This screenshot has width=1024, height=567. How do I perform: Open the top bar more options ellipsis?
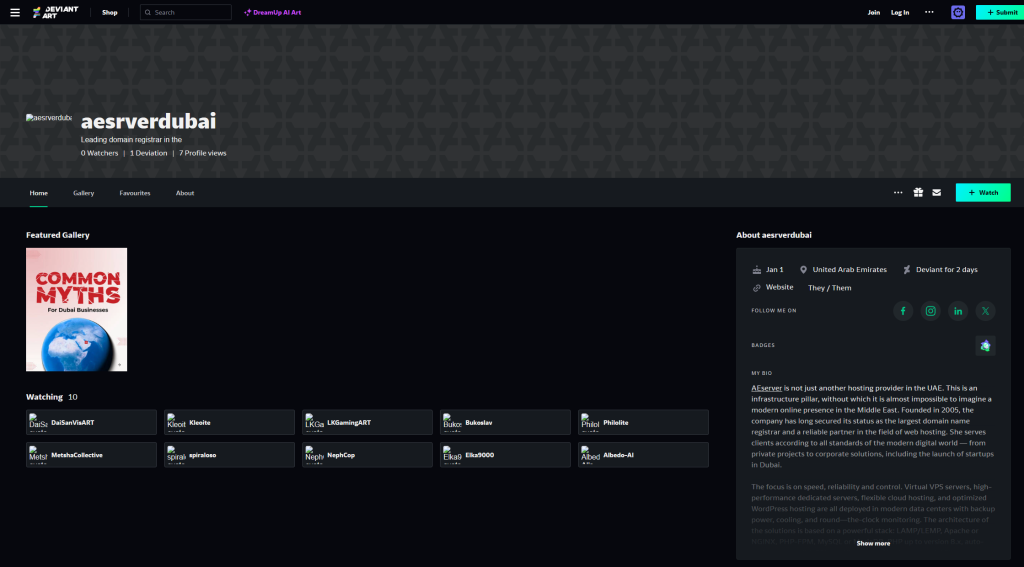coord(929,12)
